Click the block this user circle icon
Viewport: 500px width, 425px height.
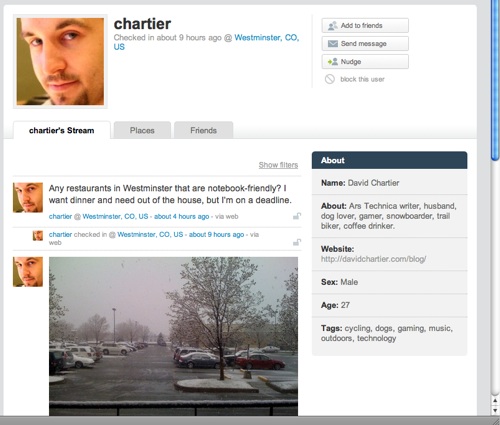click(x=330, y=79)
